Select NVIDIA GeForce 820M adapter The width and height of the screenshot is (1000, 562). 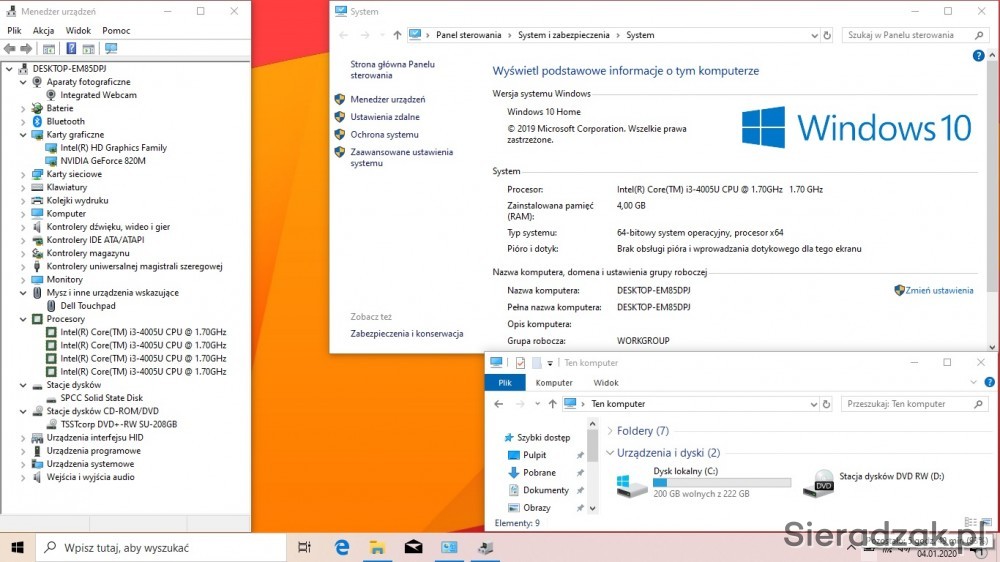(103, 161)
